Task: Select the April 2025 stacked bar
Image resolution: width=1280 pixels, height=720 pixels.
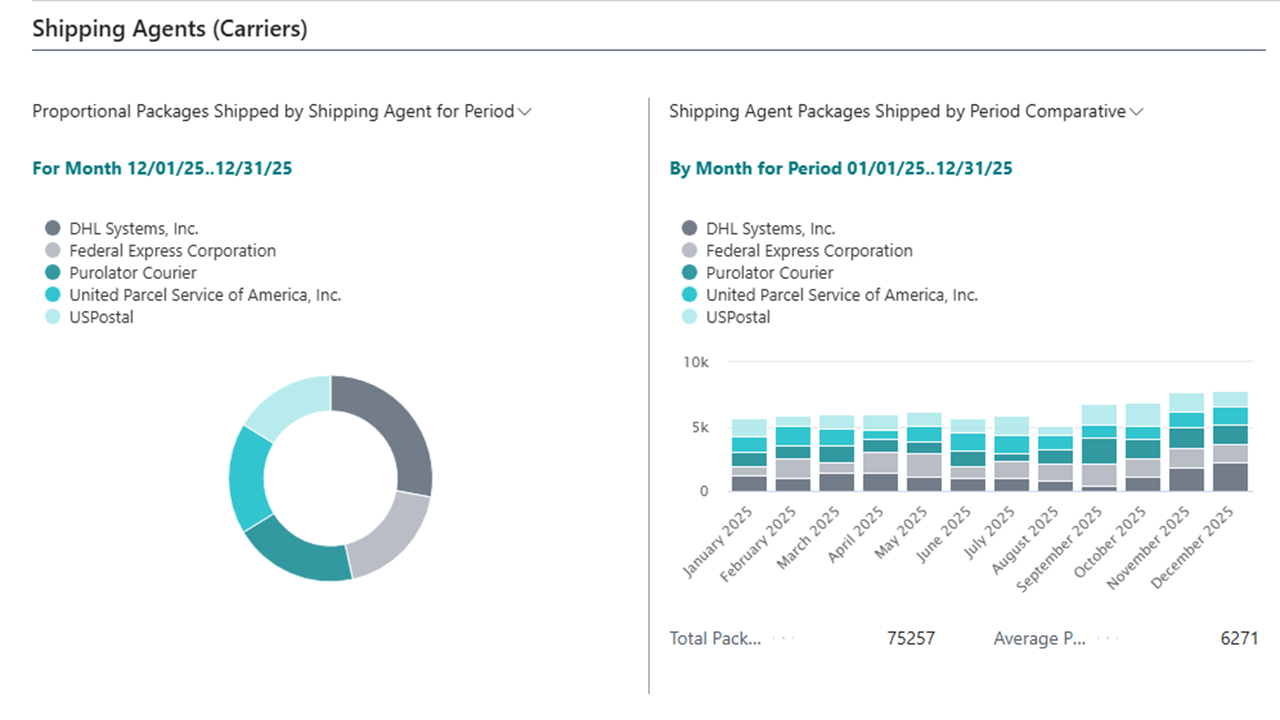Action: coord(881,453)
